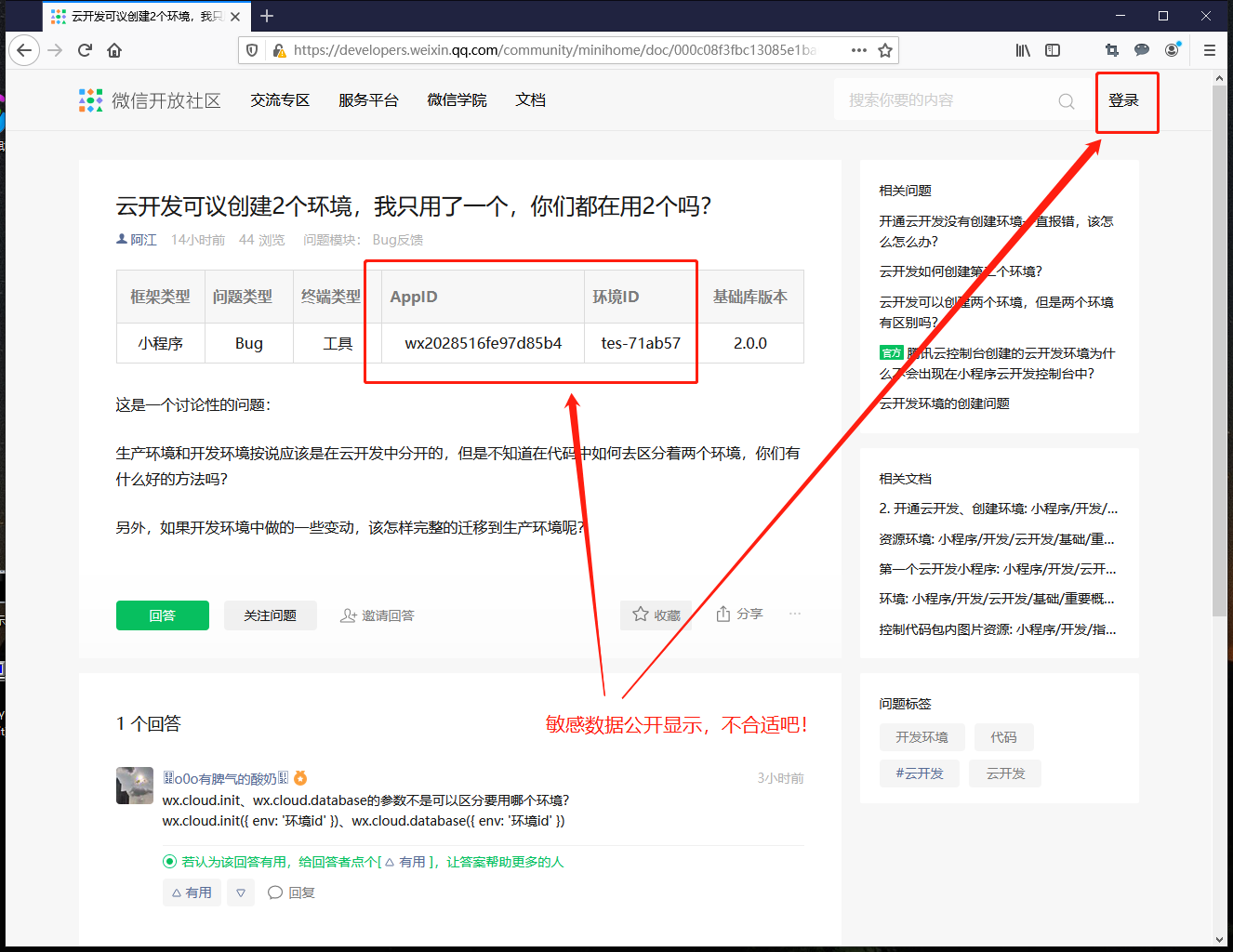
Task: Click the 环境ID value tes-71ab57
Action: (641, 343)
